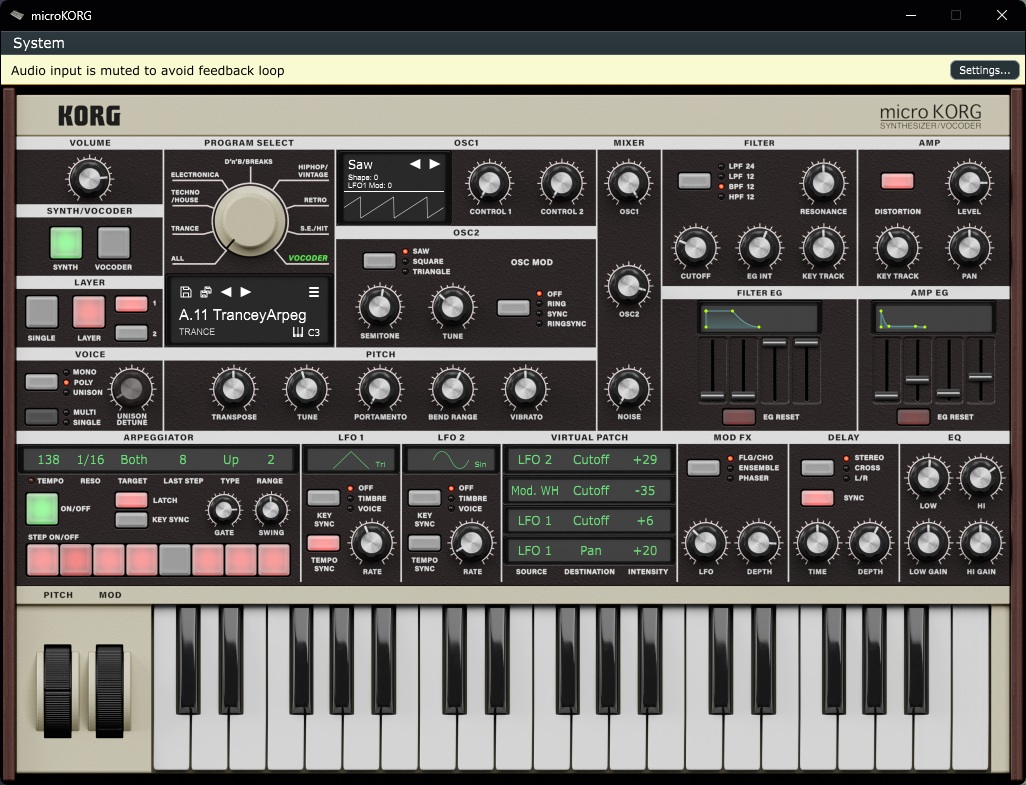Click the Filter EG Reset button
The width and height of the screenshot is (1026, 785).
tap(739, 417)
